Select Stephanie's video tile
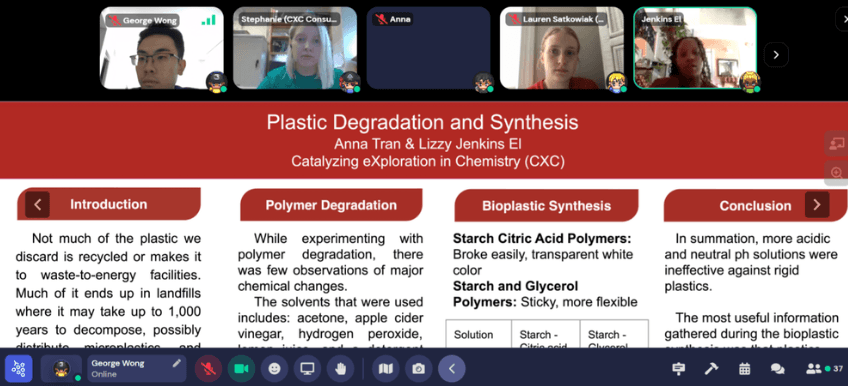This screenshot has height=386, width=848. [x=295, y=48]
